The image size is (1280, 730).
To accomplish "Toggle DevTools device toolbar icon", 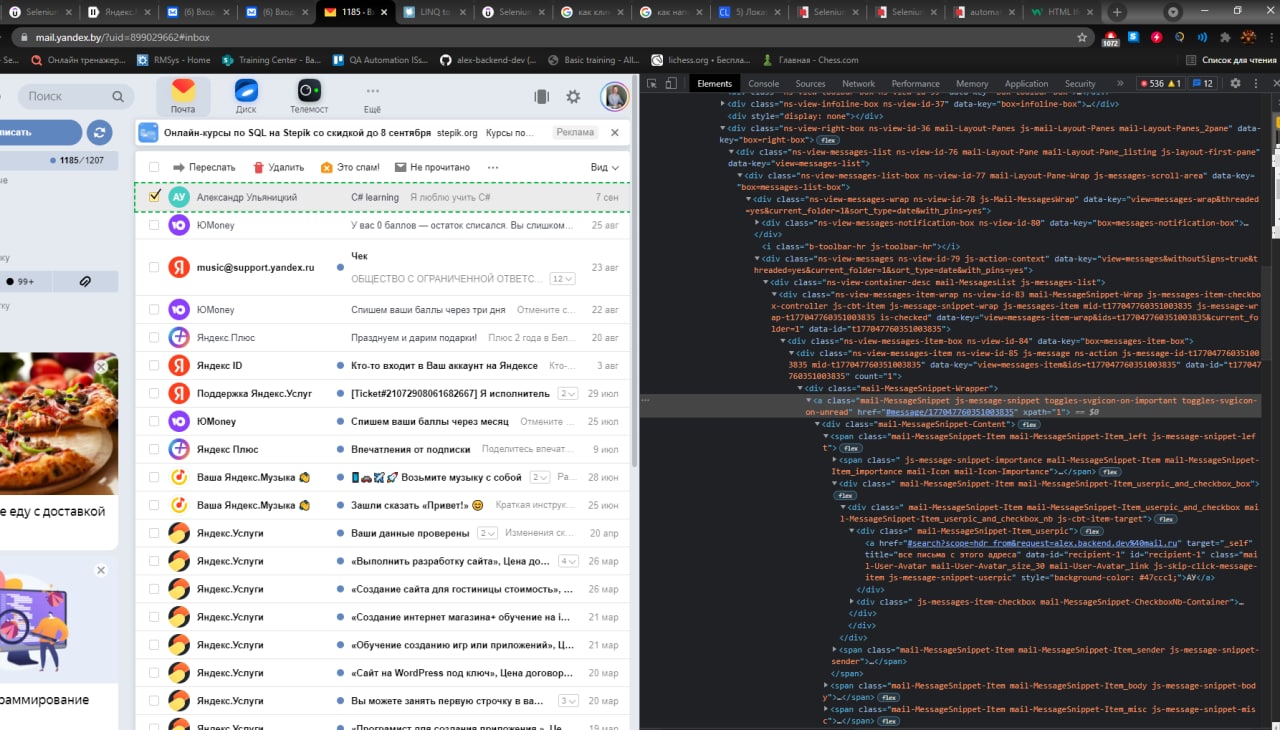I will pos(672,84).
